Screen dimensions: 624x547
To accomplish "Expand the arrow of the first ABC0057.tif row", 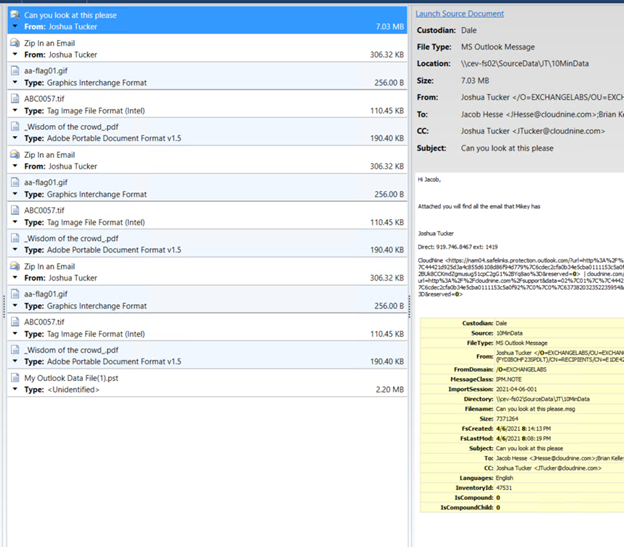I will pos(15,110).
